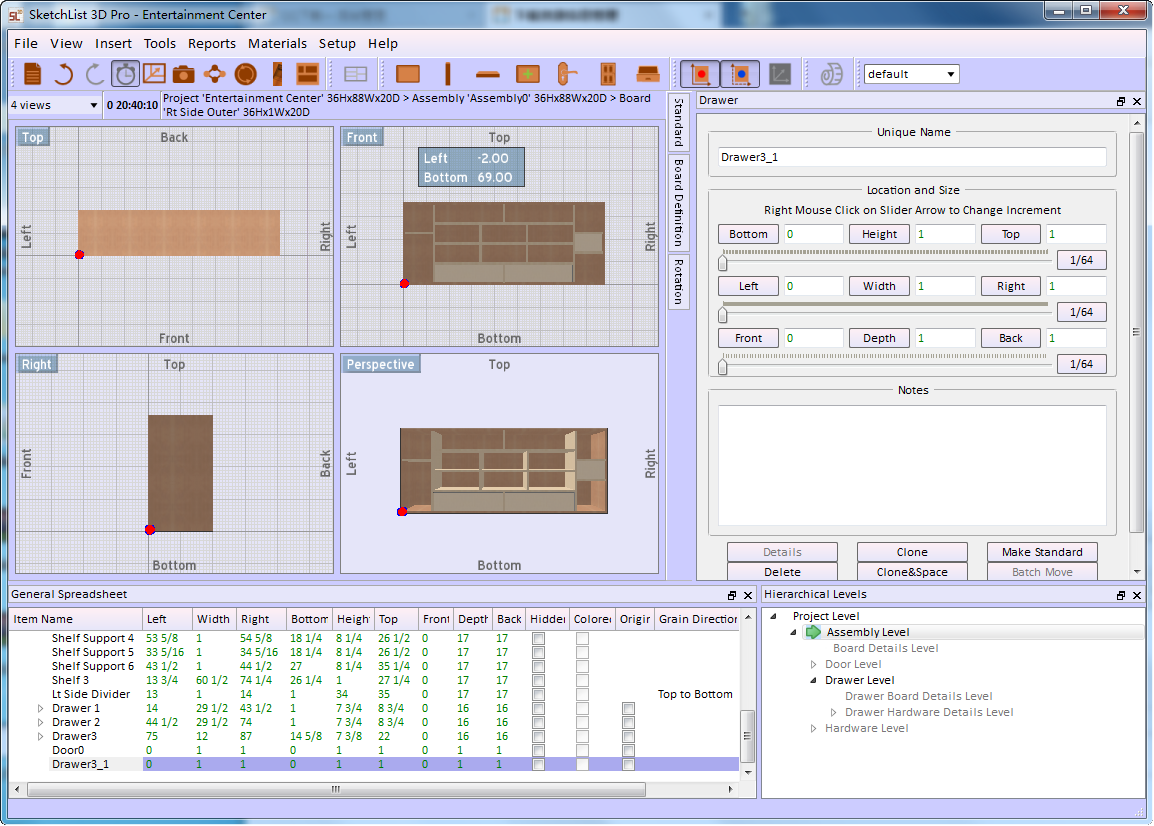Image resolution: width=1154 pixels, height=826 pixels.
Task: Check Colored box for Drawer 1 row
Action: click(582, 708)
